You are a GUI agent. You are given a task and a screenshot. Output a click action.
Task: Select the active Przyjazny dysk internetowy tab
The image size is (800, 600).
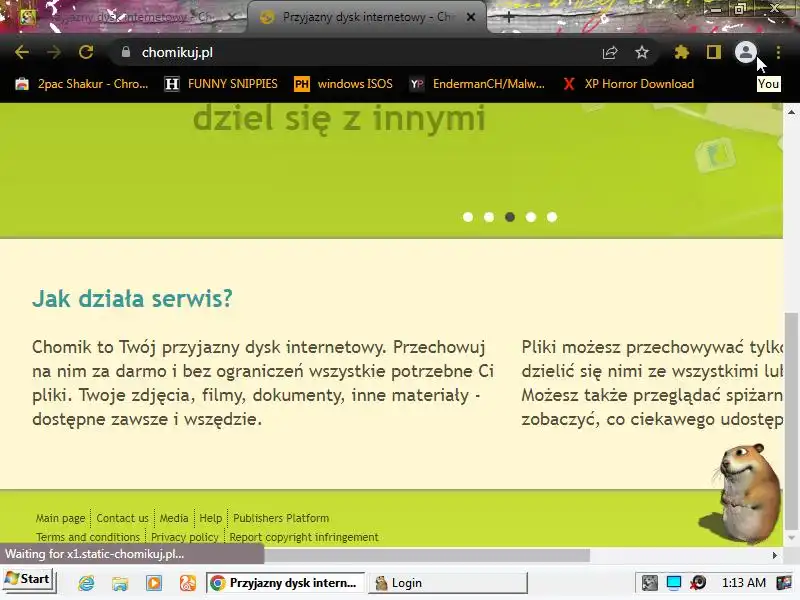click(x=365, y=17)
